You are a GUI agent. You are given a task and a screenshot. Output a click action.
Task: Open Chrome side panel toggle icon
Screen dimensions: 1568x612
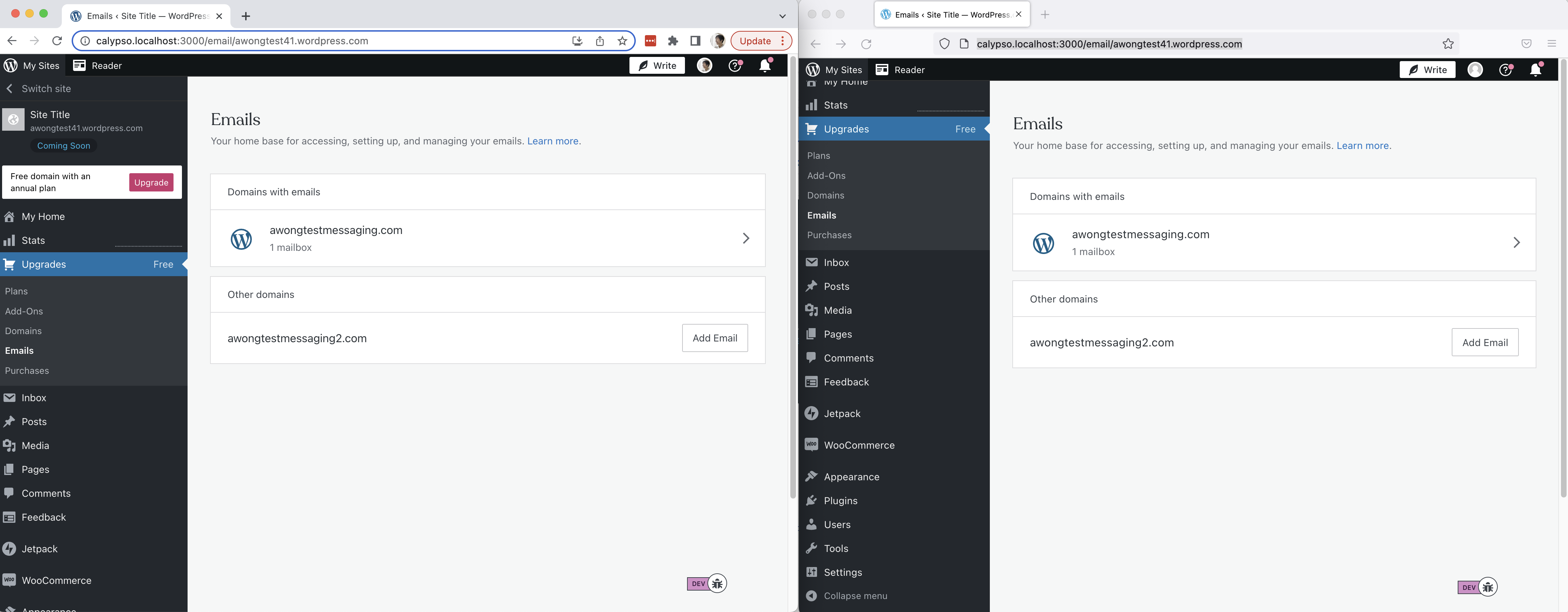tap(695, 41)
